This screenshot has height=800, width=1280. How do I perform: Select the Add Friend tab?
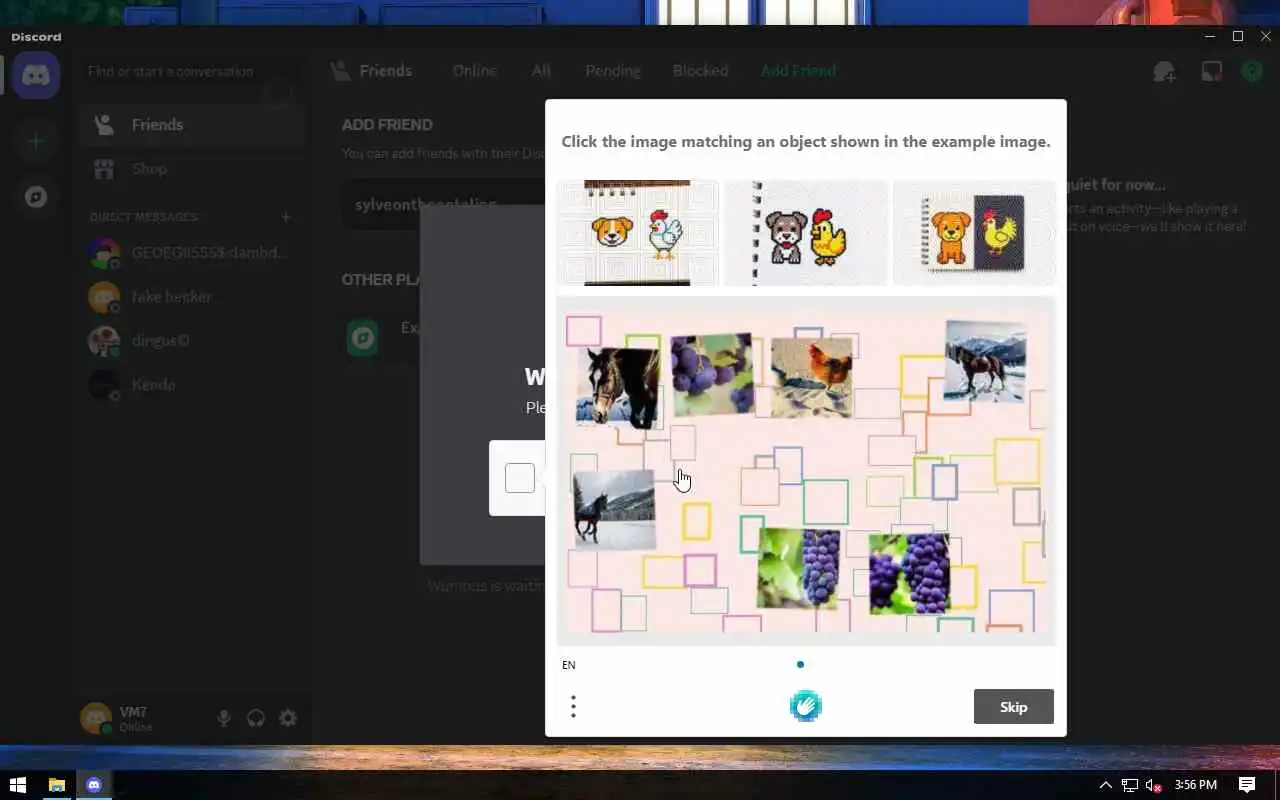(x=798, y=71)
